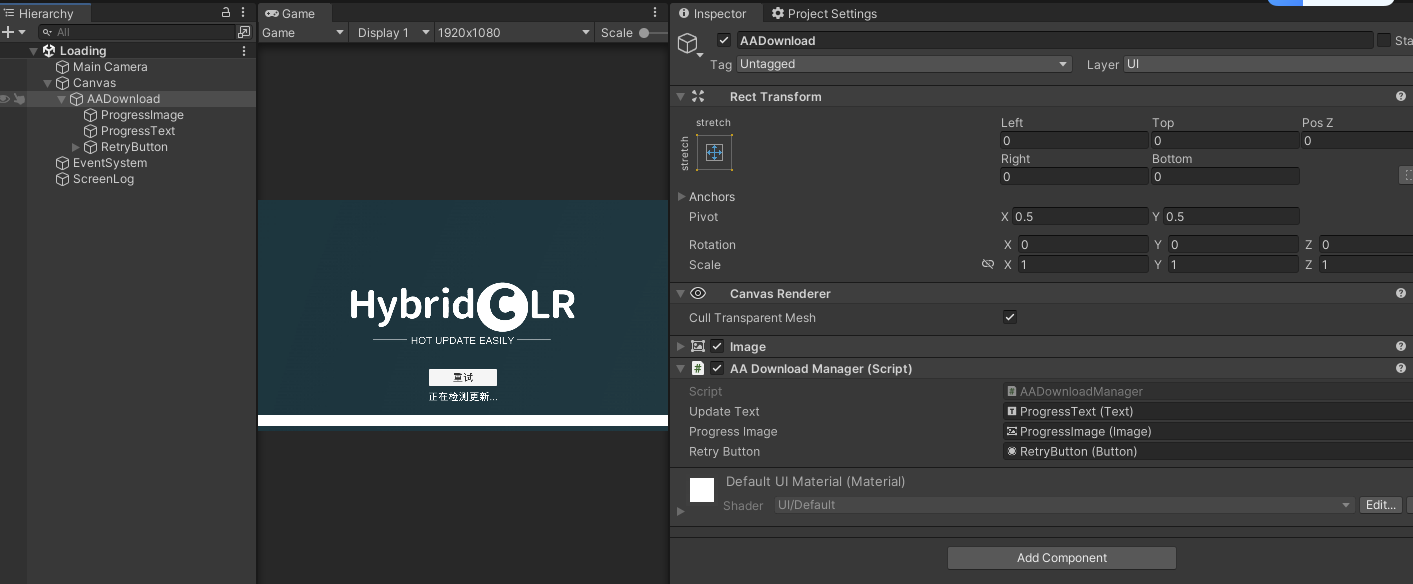Screen dimensions: 1413x584
Task: Collapse the Rect Transform component
Action: point(681,97)
